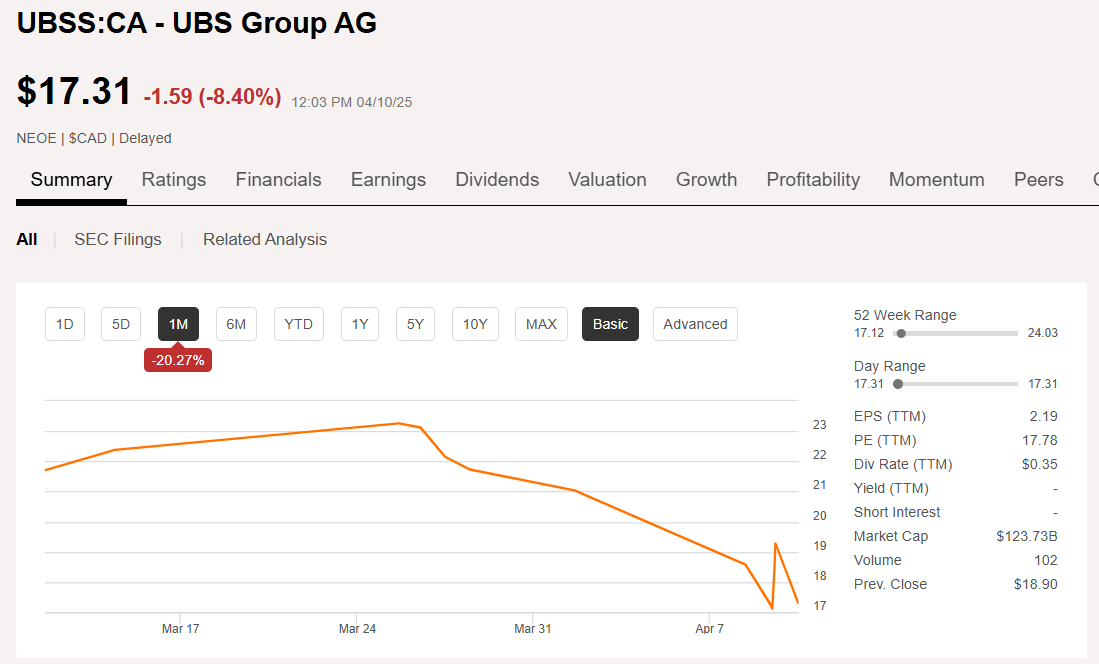Image resolution: width=1099 pixels, height=664 pixels.
Task: Select the 5D chart range
Action: coord(120,323)
